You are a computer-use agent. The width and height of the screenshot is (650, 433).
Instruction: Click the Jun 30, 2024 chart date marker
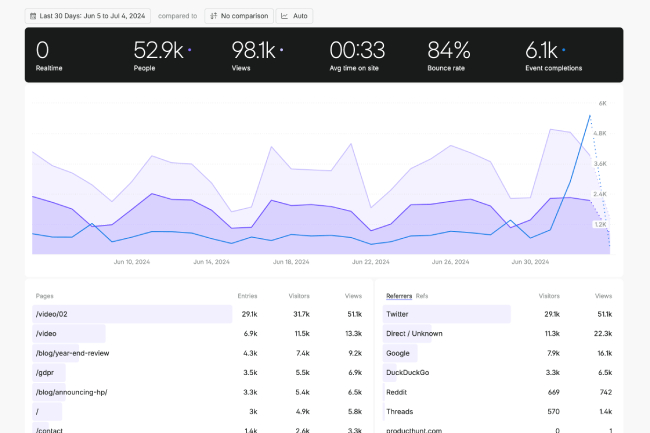(530, 262)
